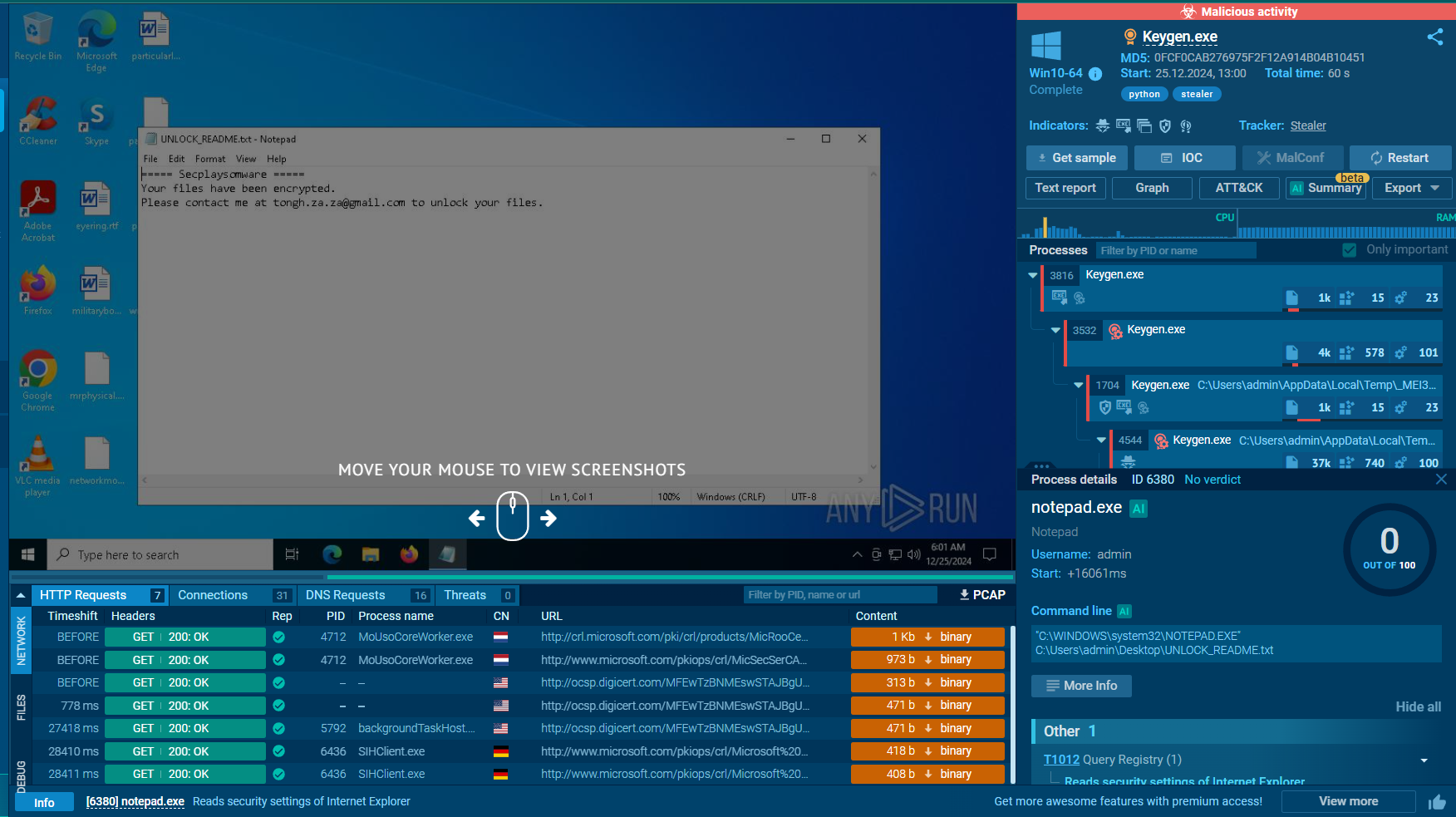This screenshot has height=817, width=1456.
Task: Click the Filter by PID or name field
Action: (x=1175, y=250)
